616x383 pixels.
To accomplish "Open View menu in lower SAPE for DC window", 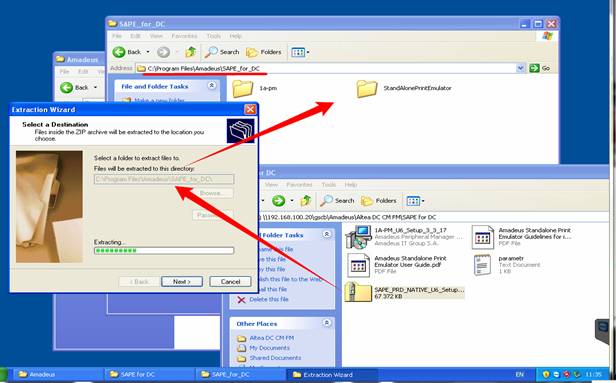I will click(271, 185).
